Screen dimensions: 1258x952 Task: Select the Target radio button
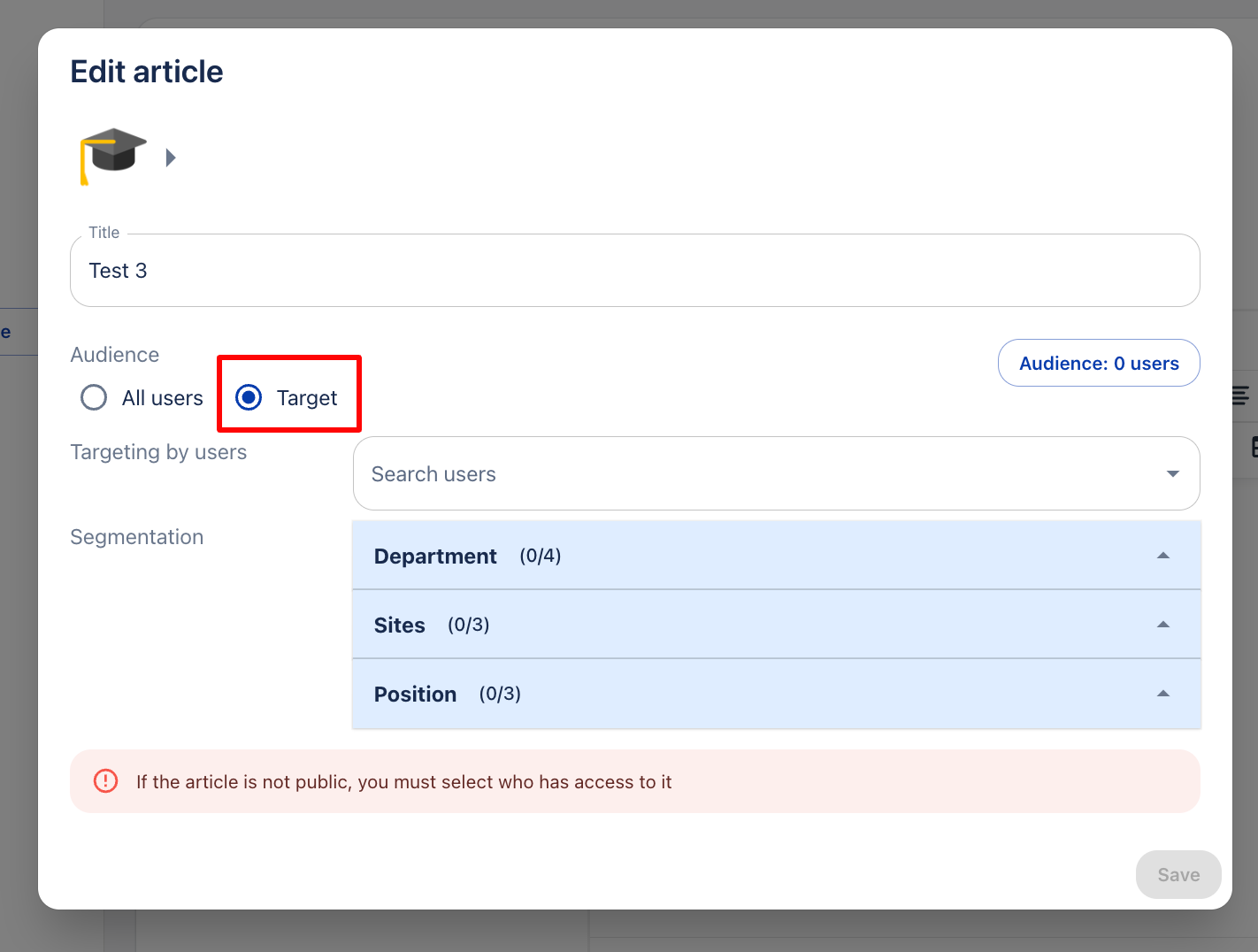pyautogui.click(x=249, y=398)
